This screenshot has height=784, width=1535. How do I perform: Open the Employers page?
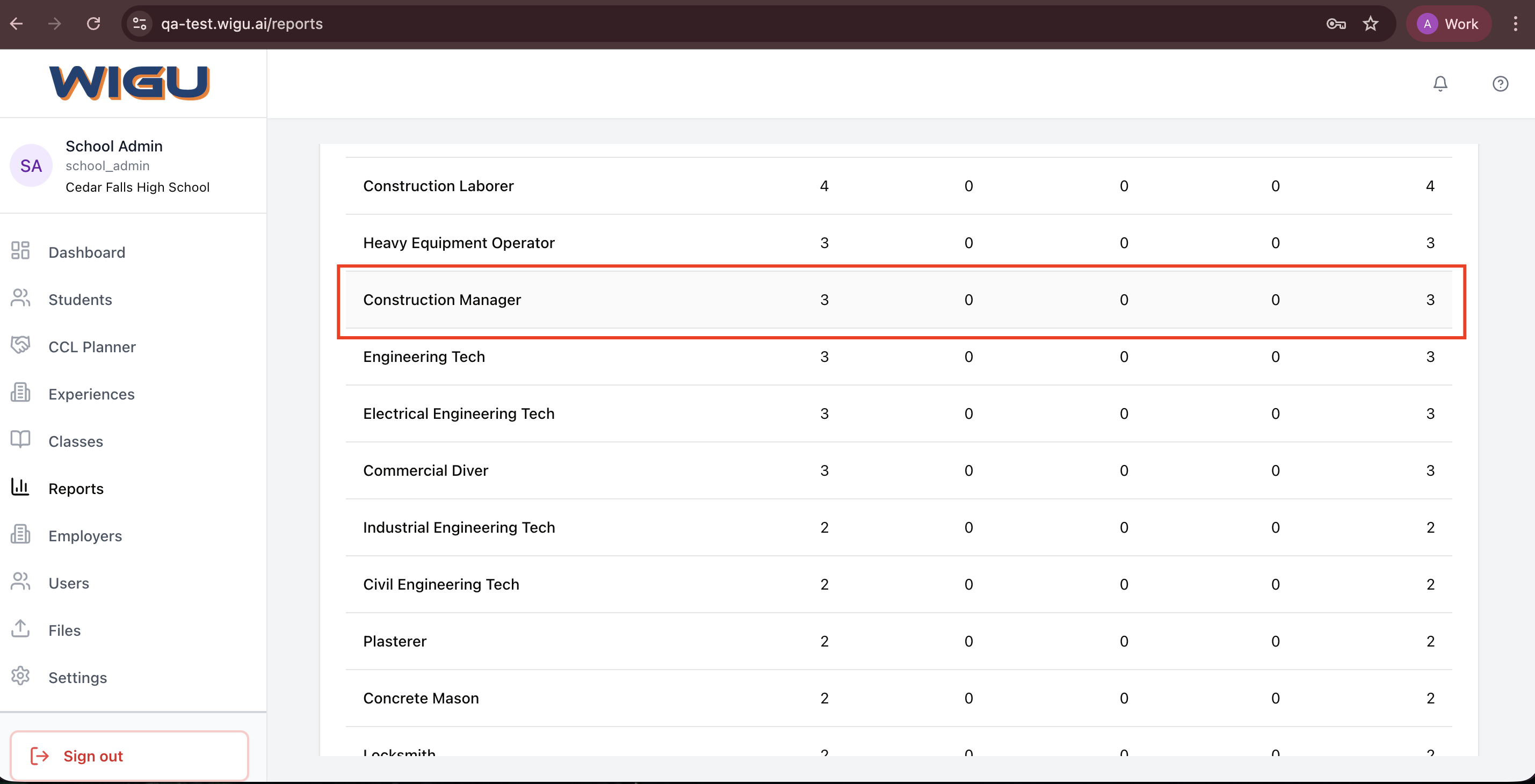coord(85,536)
